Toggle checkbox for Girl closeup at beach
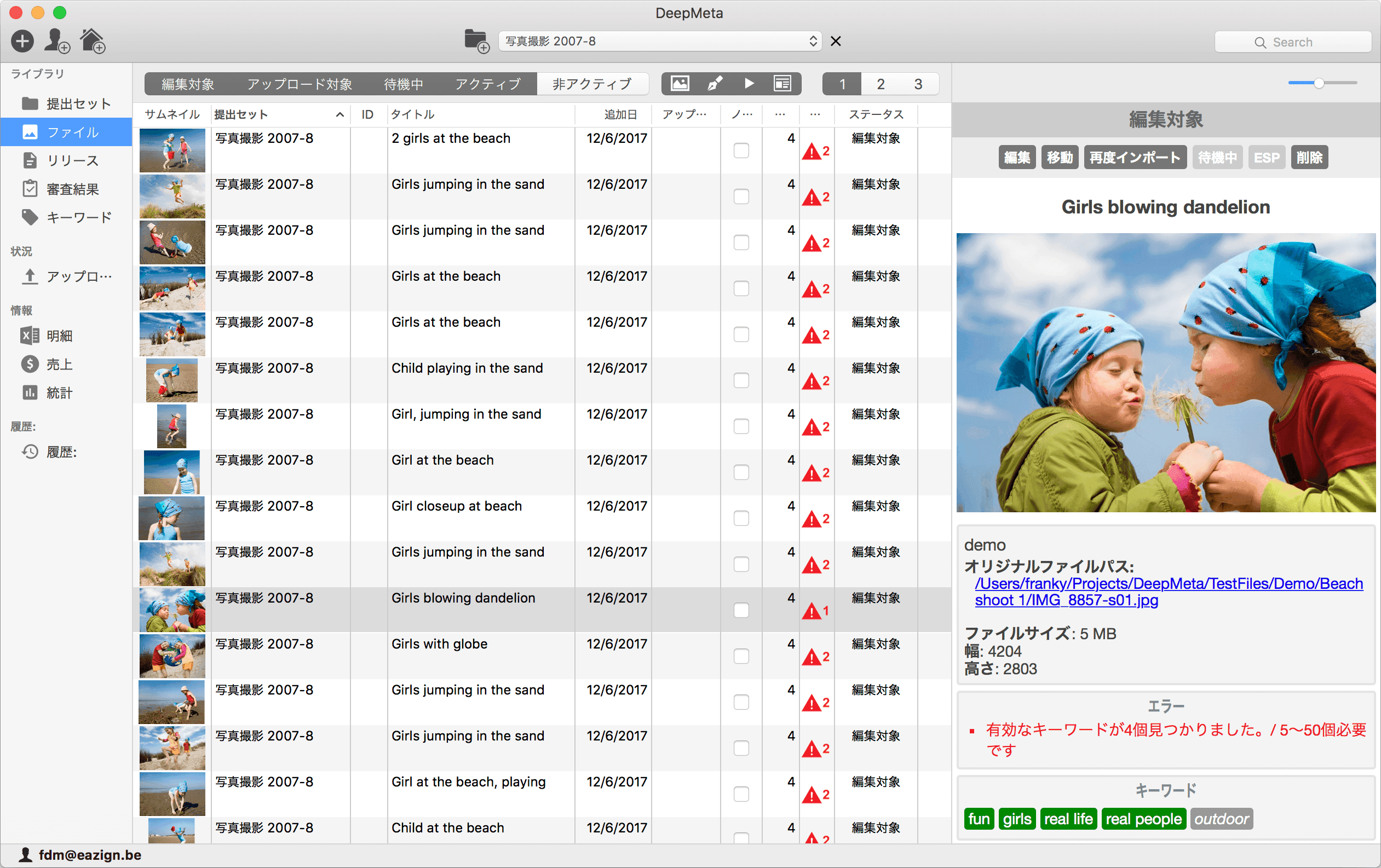 click(x=741, y=518)
